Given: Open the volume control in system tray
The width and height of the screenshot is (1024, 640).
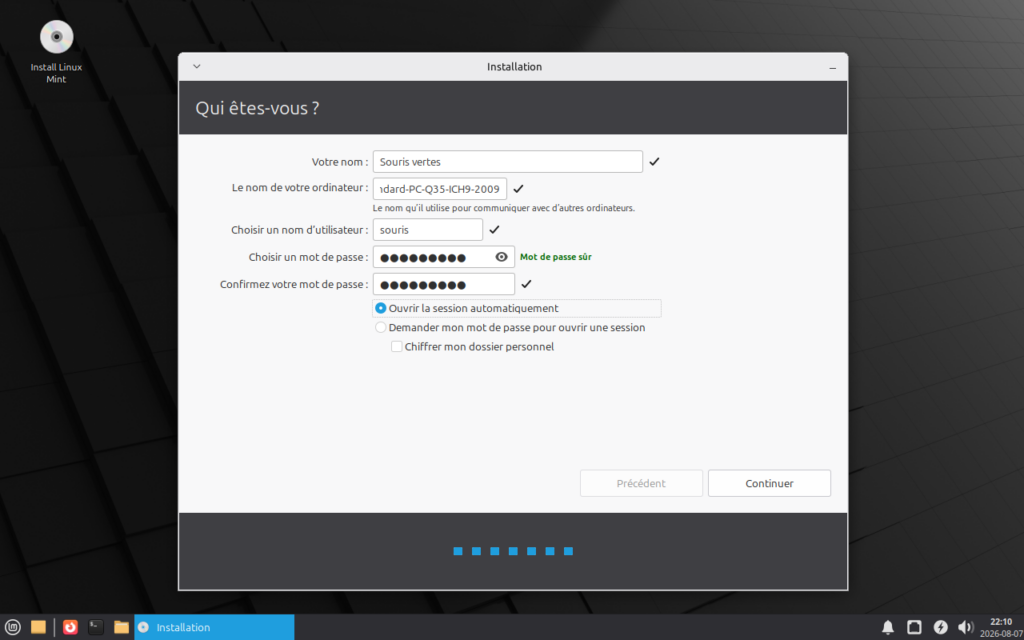Looking at the screenshot, I should (965, 627).
